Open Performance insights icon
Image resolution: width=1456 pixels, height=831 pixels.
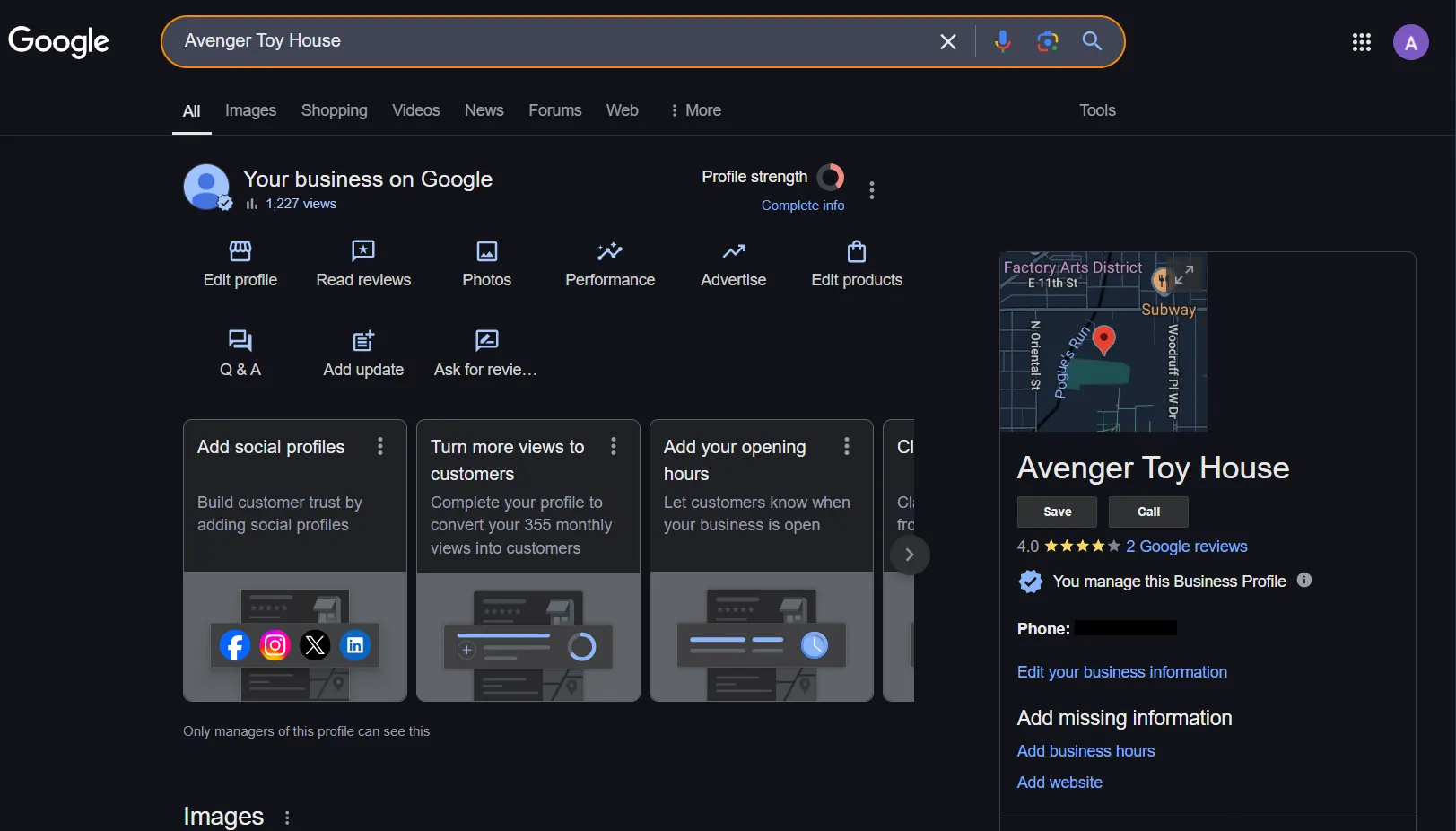click(610, 250)
